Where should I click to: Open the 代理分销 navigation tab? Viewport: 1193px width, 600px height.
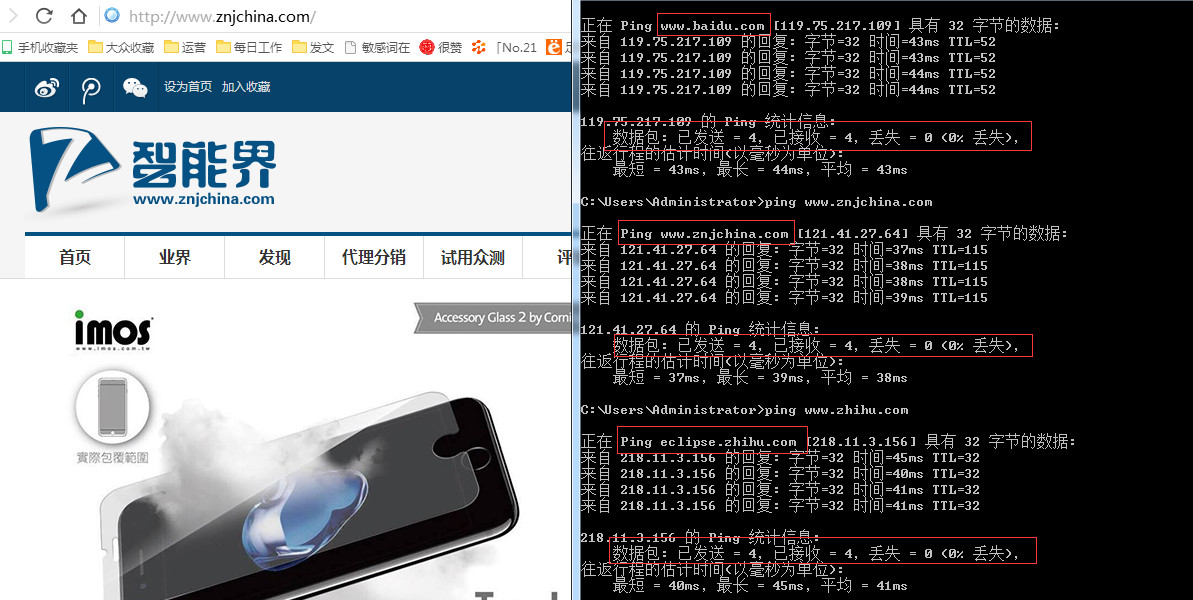[374, 258]
